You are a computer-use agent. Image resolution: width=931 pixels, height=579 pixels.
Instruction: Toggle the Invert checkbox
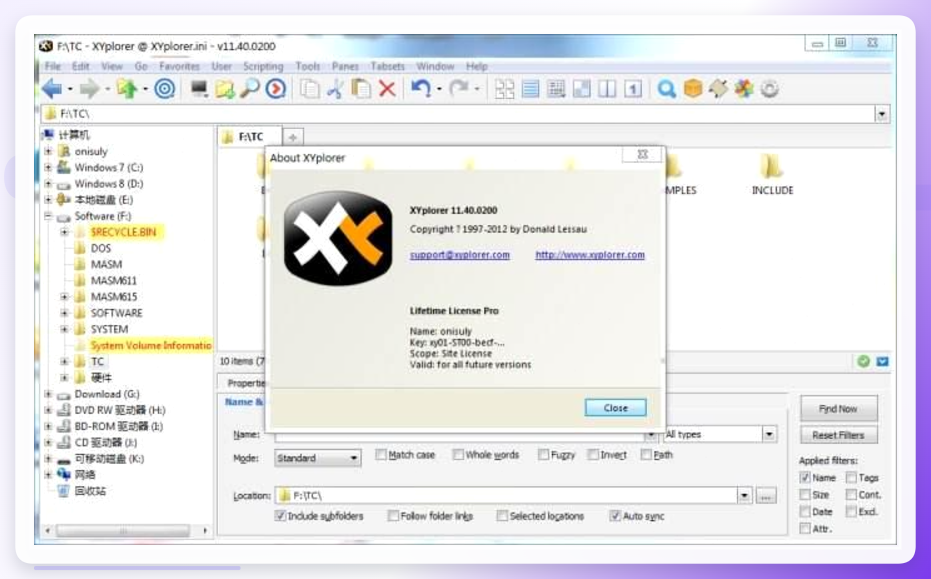(x=593, y=455)
